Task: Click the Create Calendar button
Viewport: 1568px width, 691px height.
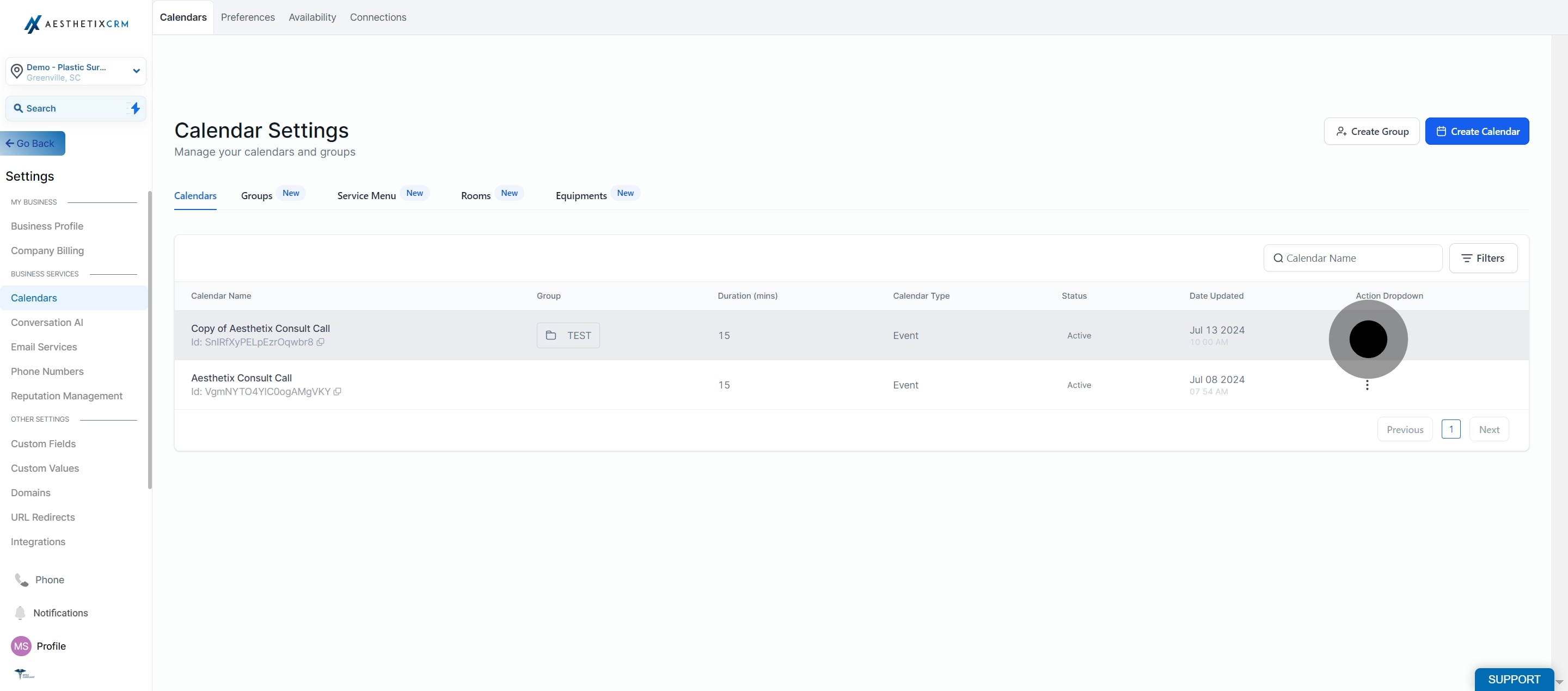Action: (x=1477, y=131)
